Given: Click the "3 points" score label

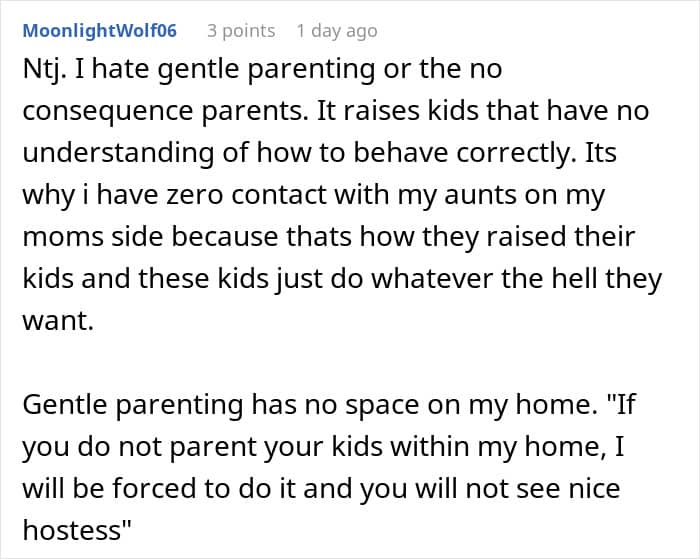Looking at the screenshot, I should tap(241, 31).
